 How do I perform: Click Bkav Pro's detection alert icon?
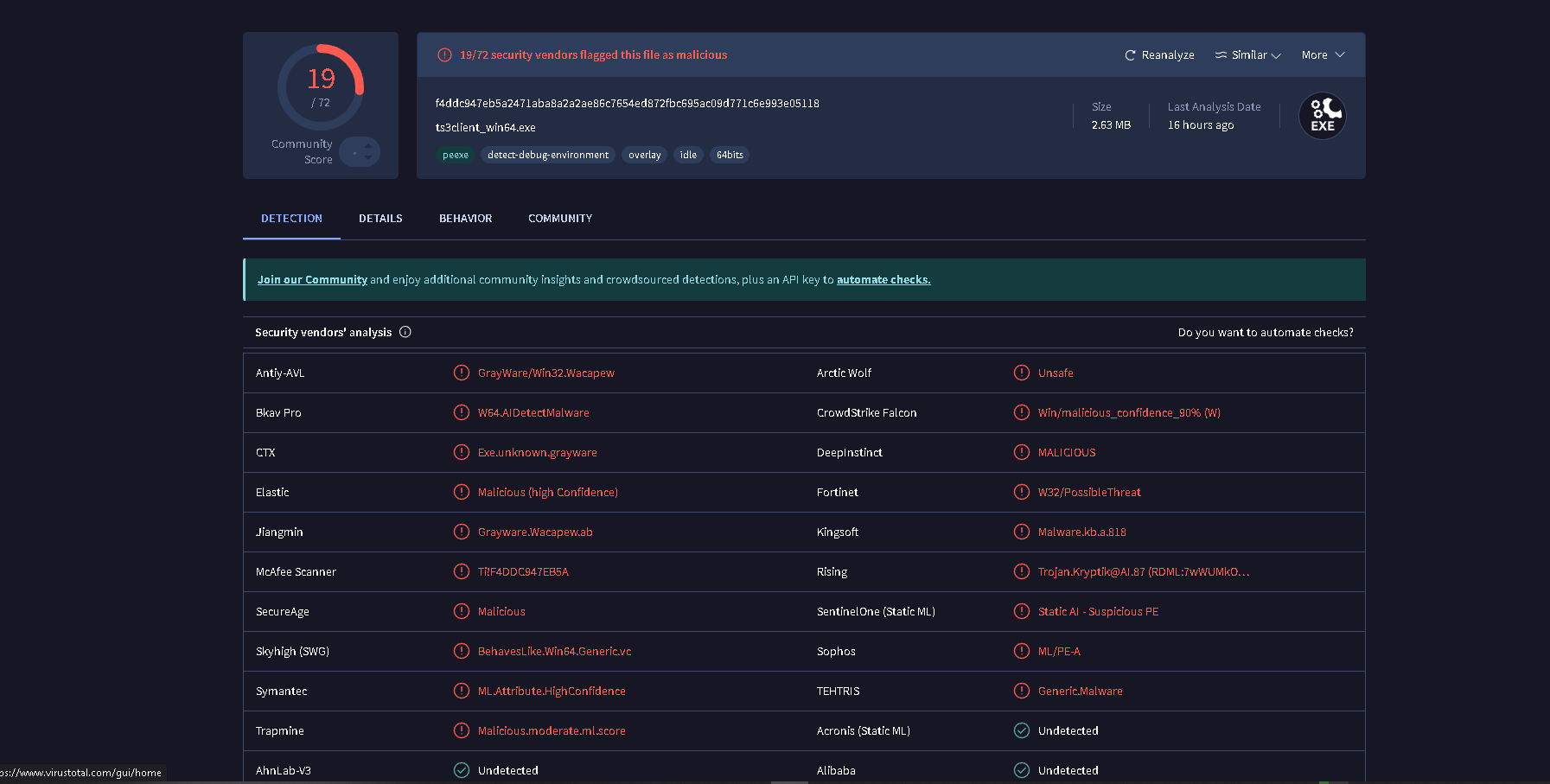tap(462, 413)
